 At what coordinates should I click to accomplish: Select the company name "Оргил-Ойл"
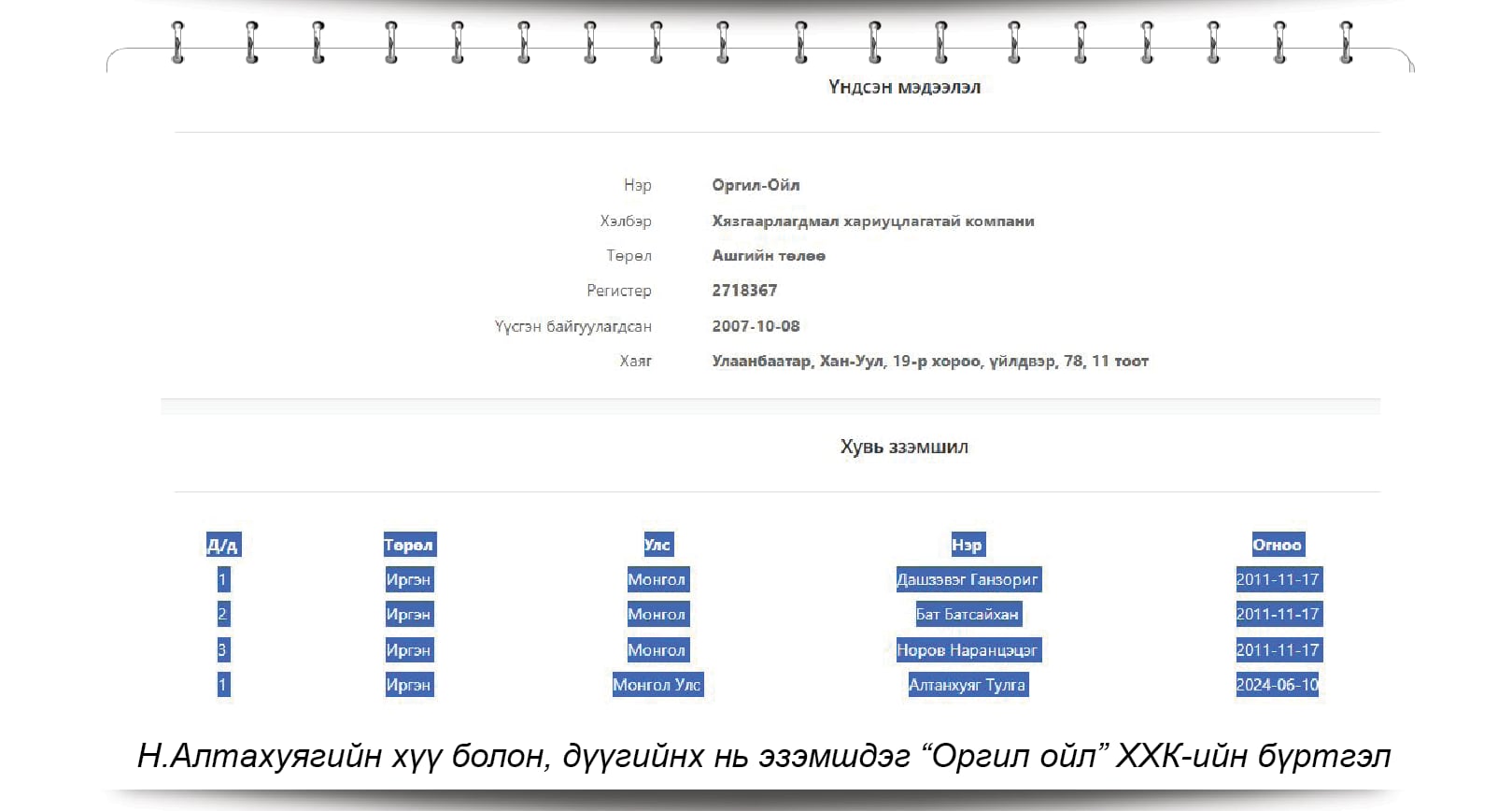[x=756, y=185]
